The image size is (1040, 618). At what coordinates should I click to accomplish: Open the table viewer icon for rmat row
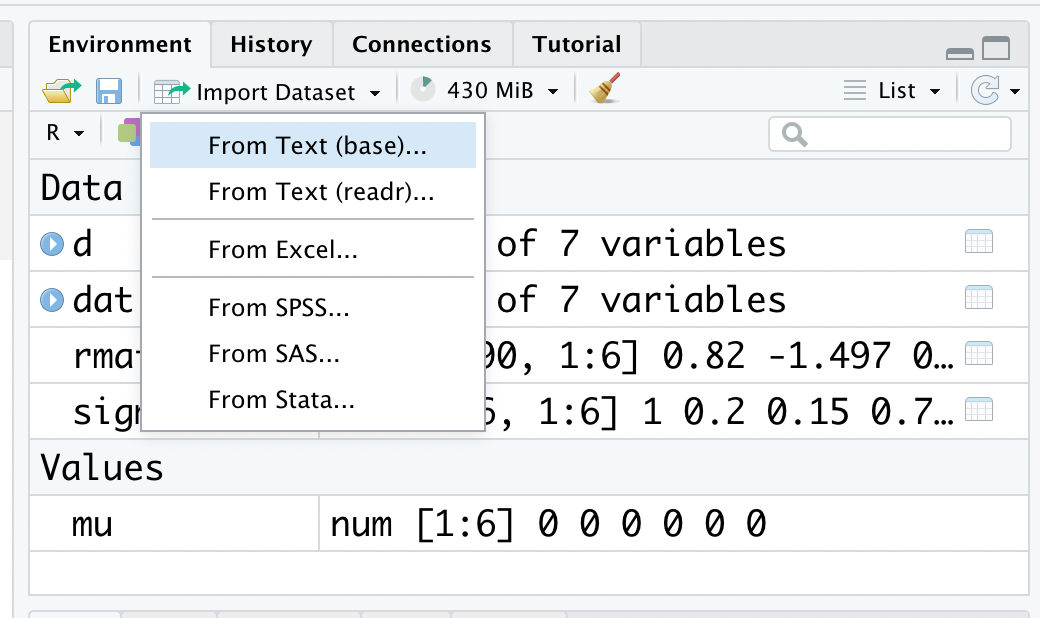(x=978, y=354)
